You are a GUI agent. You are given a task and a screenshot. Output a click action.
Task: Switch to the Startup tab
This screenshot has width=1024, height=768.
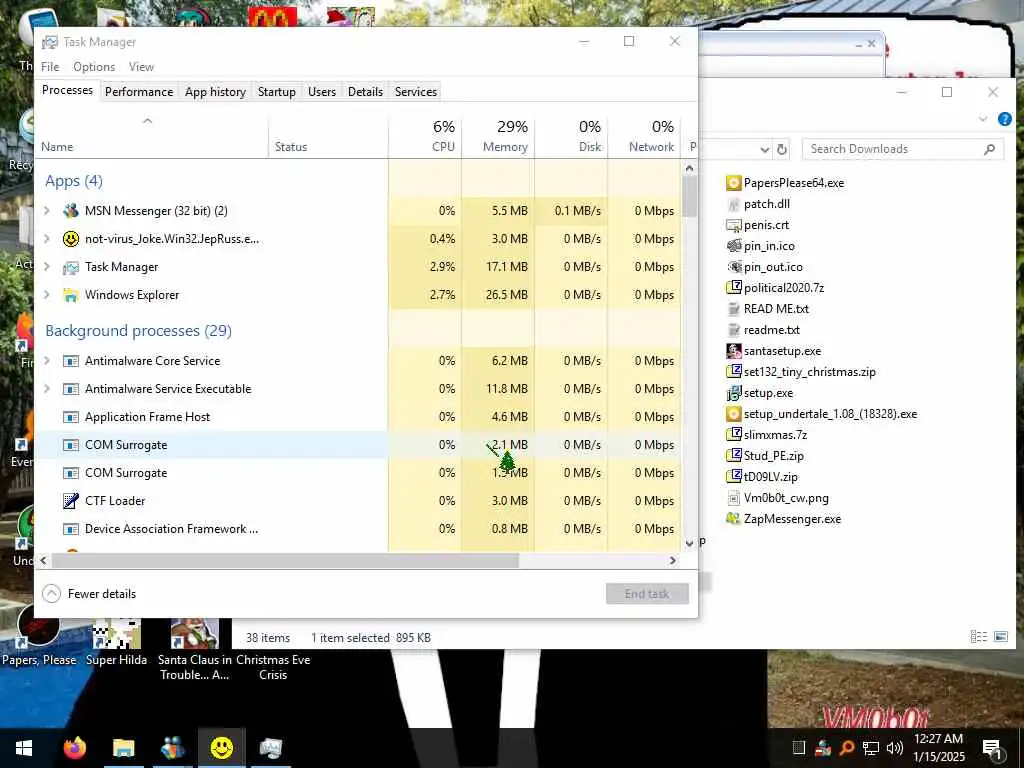(277, 92)
